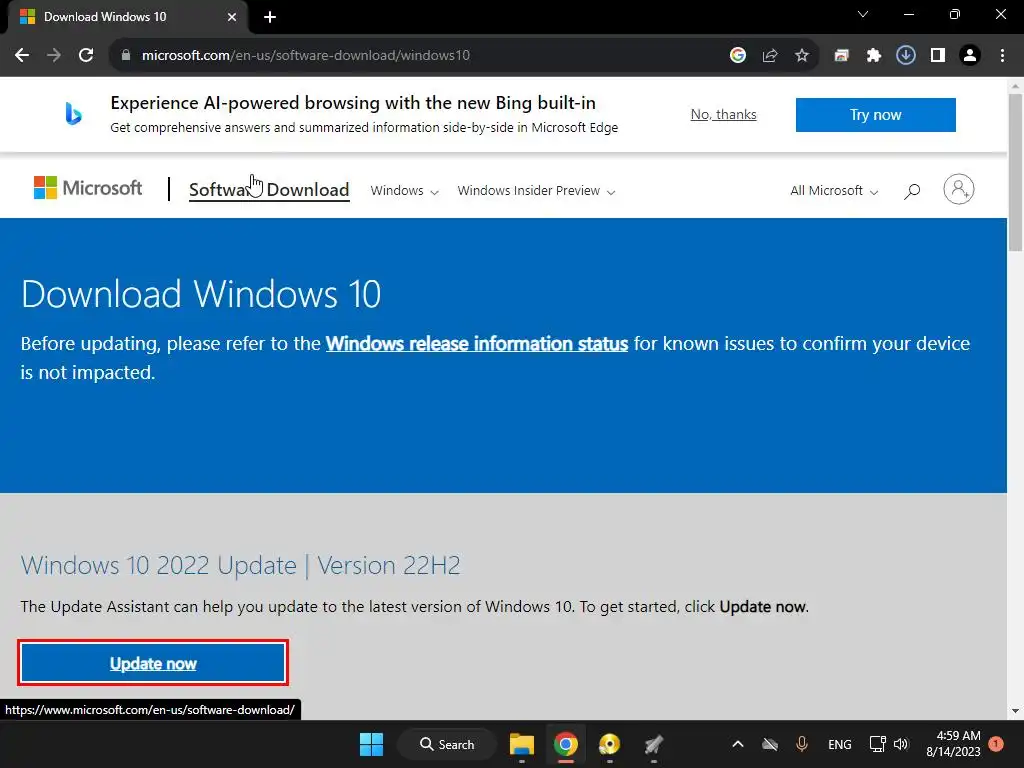
Task: Open the Chrome profile avatar
Action: pos(970,56)
